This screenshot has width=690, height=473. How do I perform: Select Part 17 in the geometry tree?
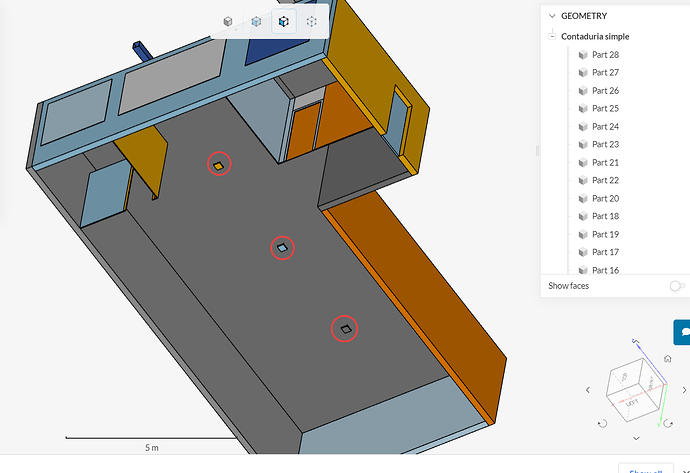click(x=606, y=252)
